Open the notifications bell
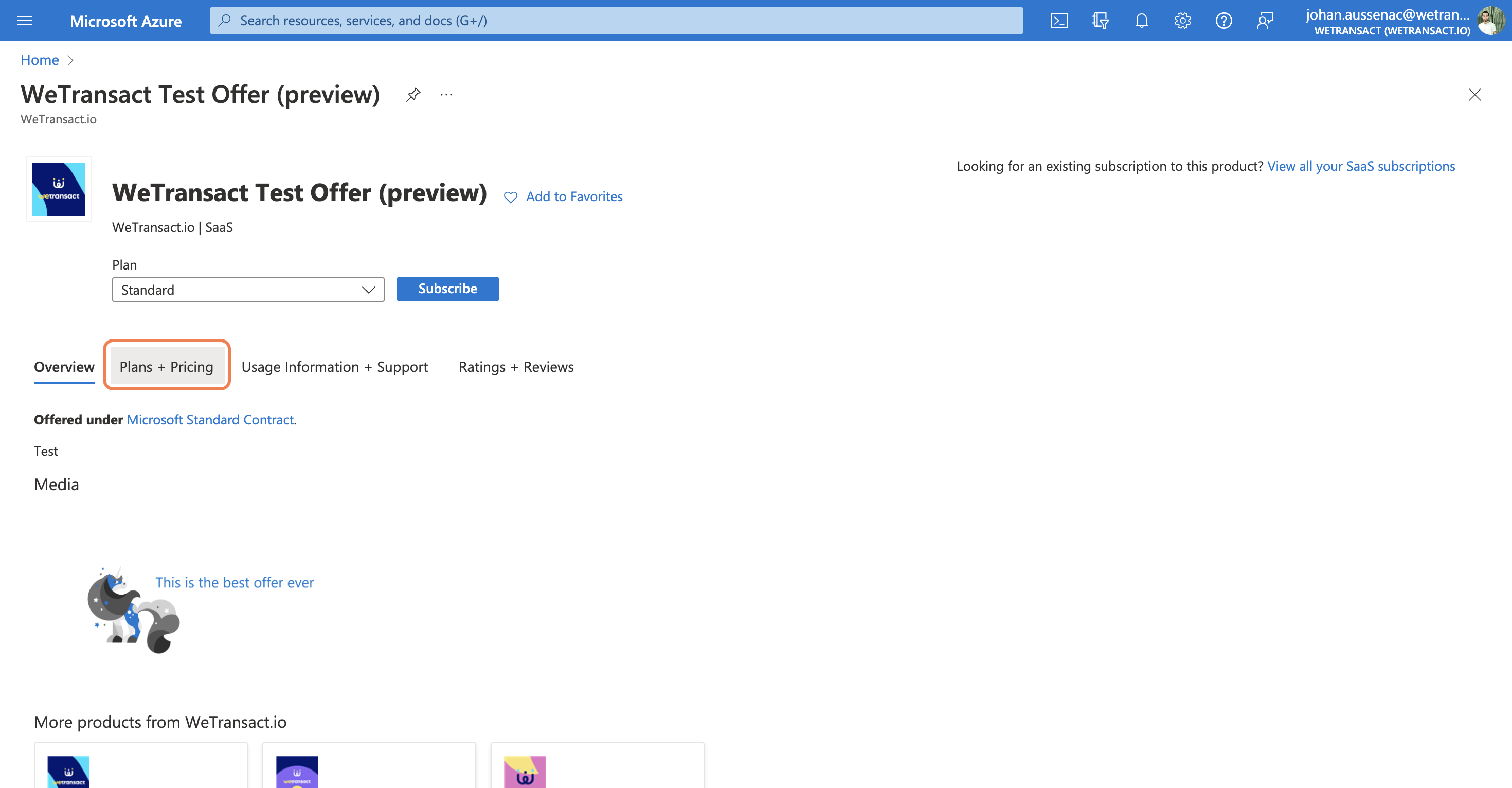The width and height of the screenshot is (1512, 788). [1141, 21]
